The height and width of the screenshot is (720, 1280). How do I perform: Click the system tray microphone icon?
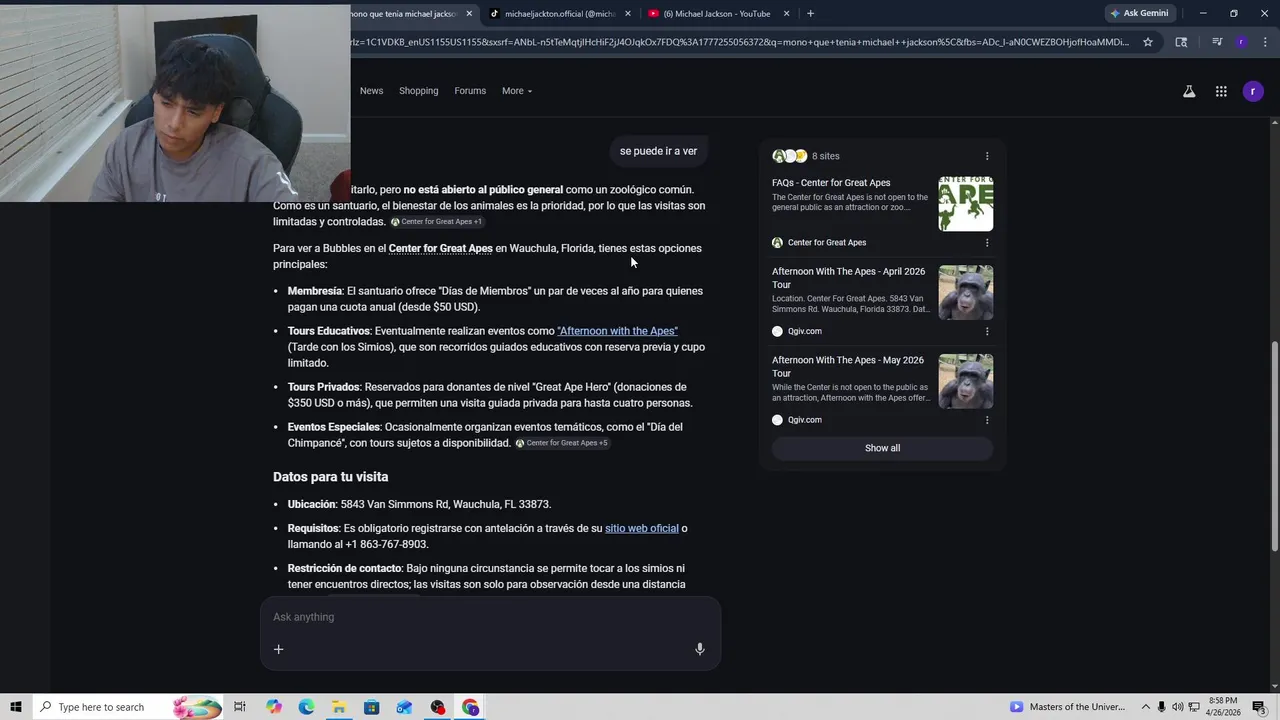[1162, 707]
